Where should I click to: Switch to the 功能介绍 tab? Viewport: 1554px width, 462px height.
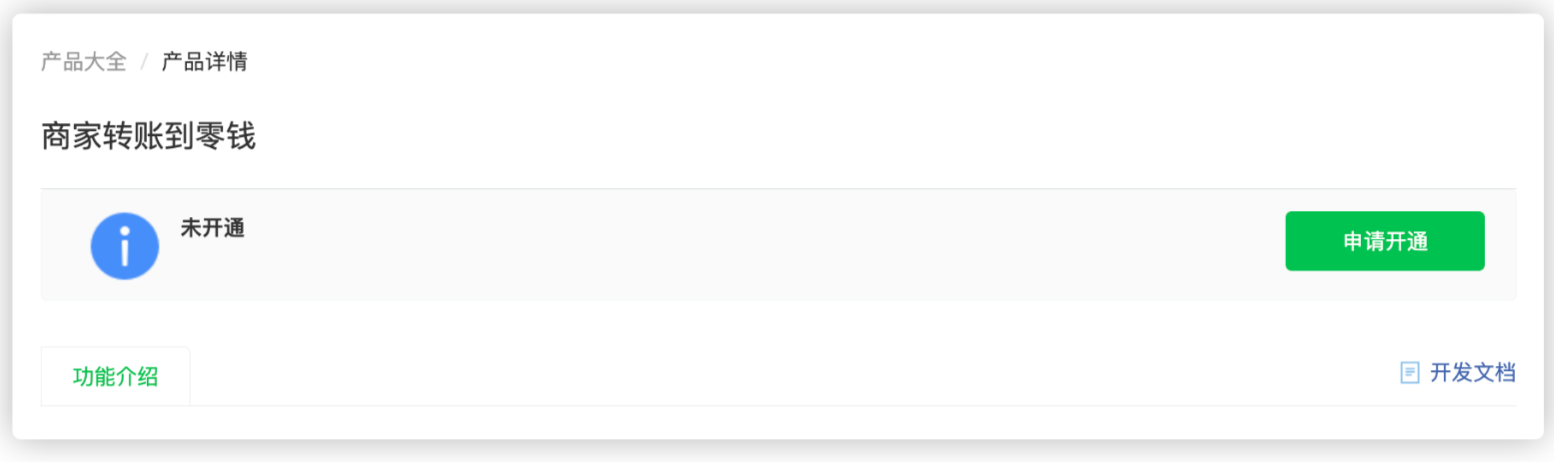(x=115, y=377)
